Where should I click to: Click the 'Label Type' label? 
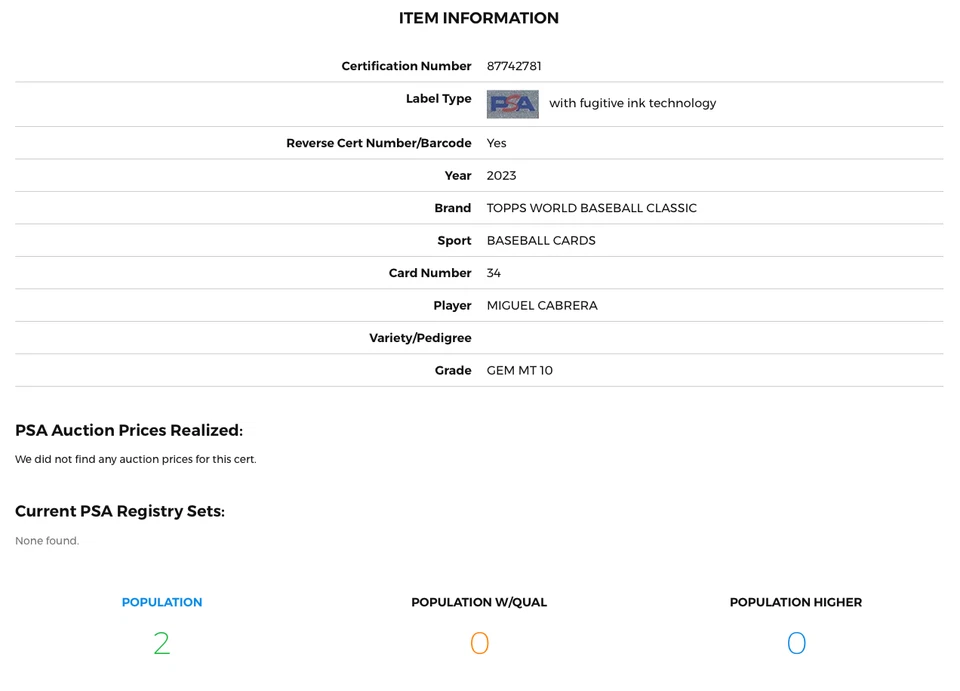click(x=438, y=99)
